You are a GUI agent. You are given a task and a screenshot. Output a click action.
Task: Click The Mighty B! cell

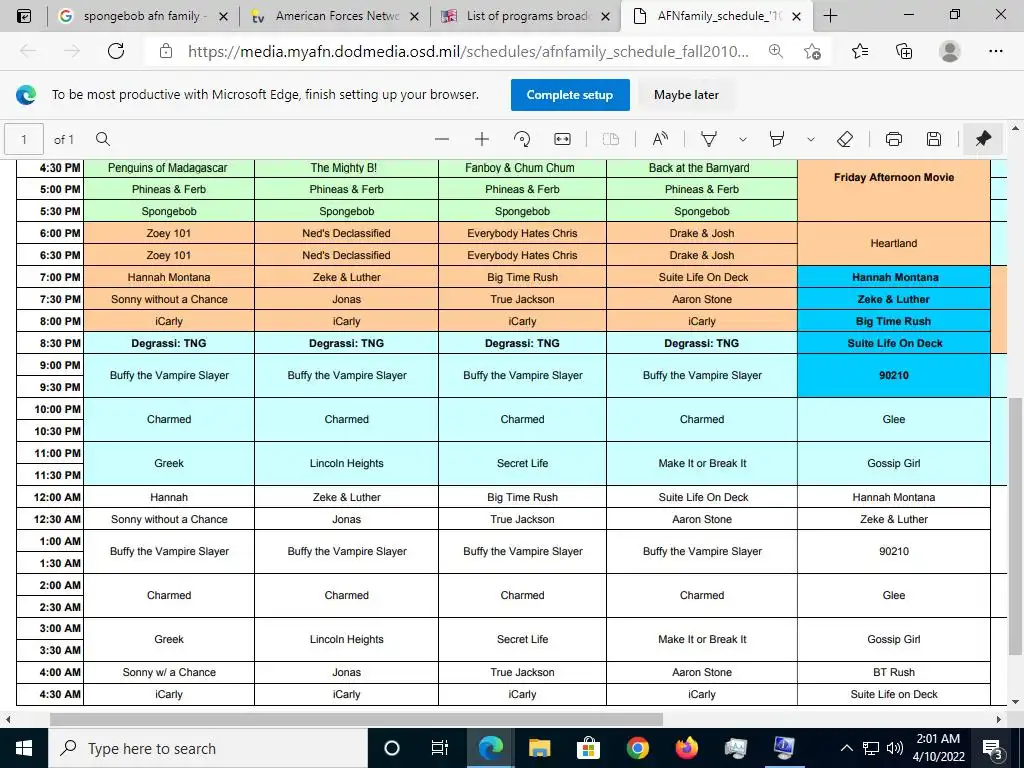point(346,168)
